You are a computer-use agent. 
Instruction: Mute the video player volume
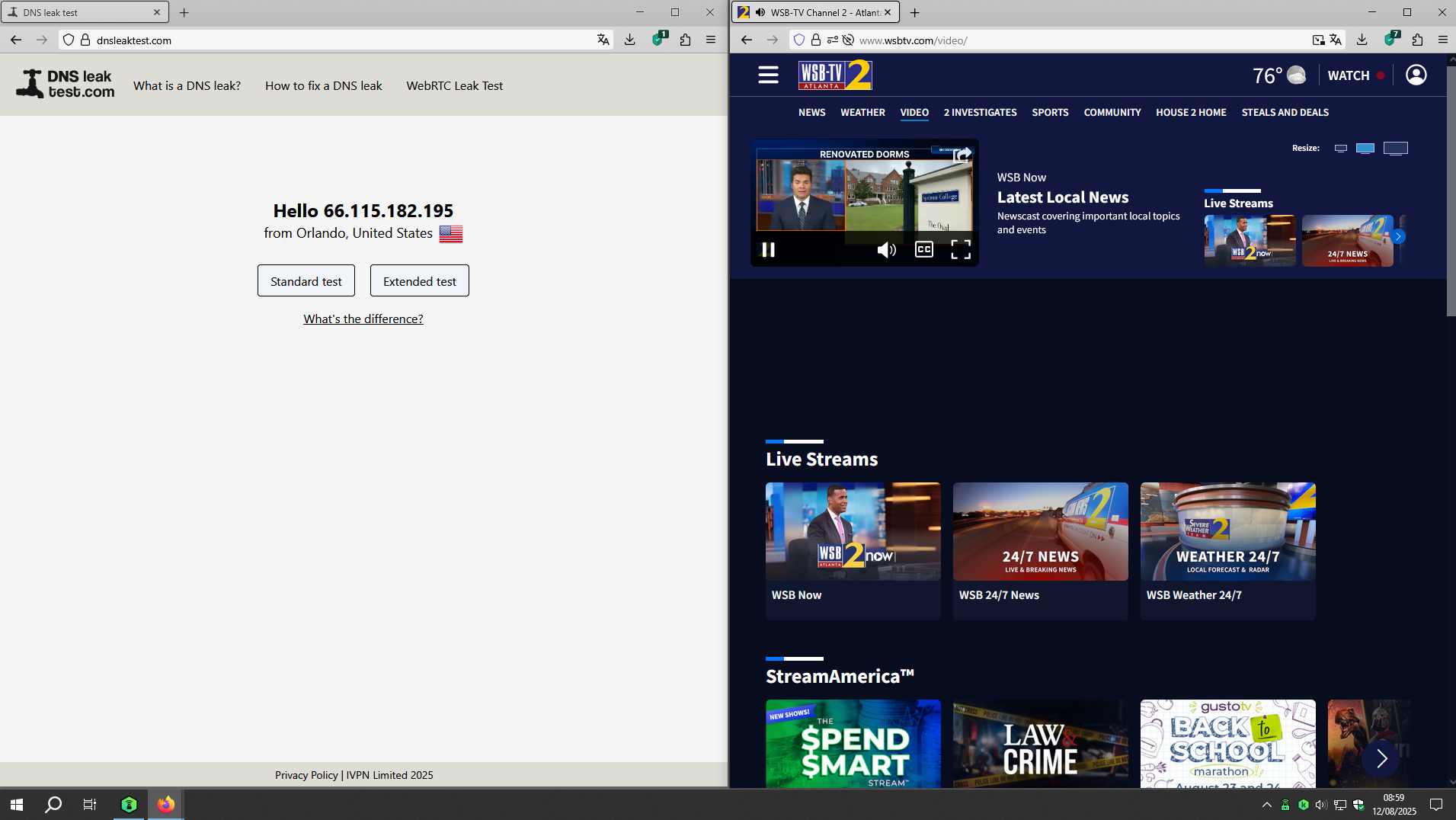[886, 249]
